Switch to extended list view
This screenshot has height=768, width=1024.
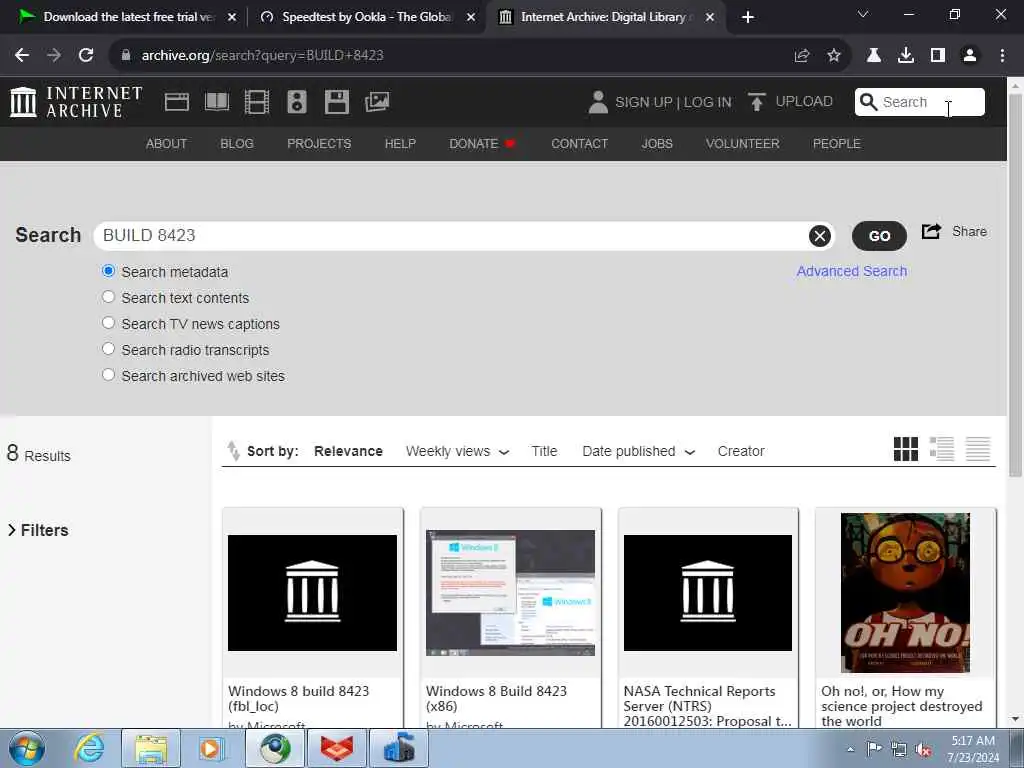942,449
